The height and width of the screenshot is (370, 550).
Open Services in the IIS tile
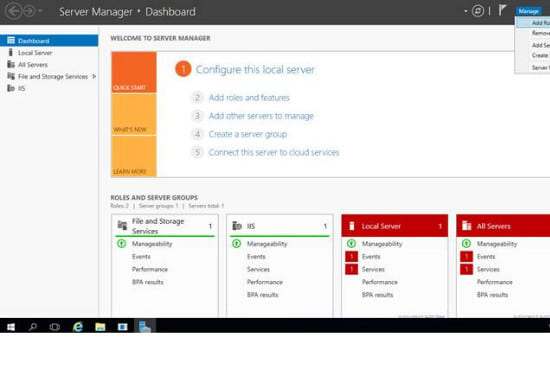258,269
